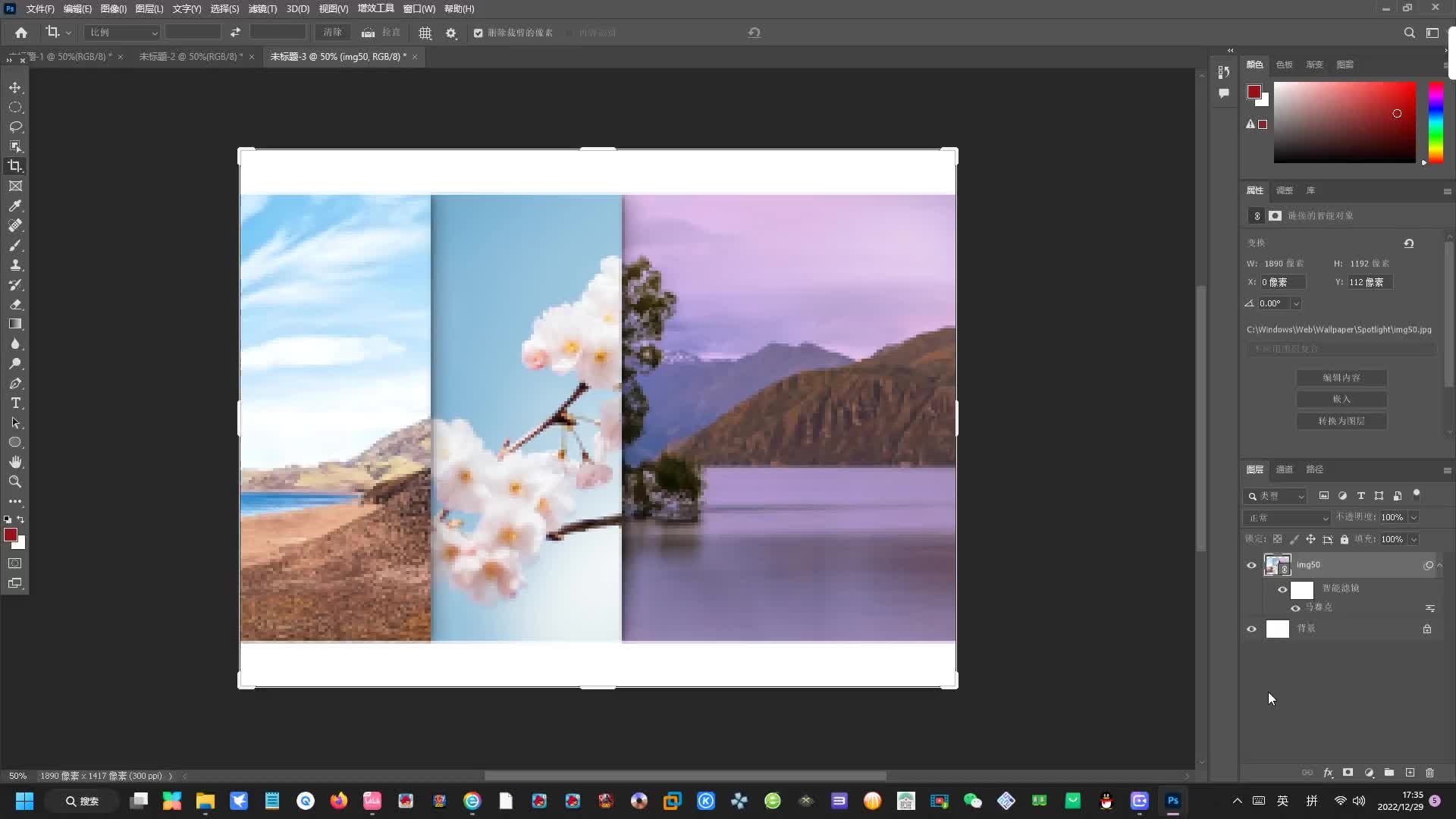The height and width of the screenshot is (819, 1456).
Task: Open the 滤镜(T) menu
Action: tap(262, 8)
